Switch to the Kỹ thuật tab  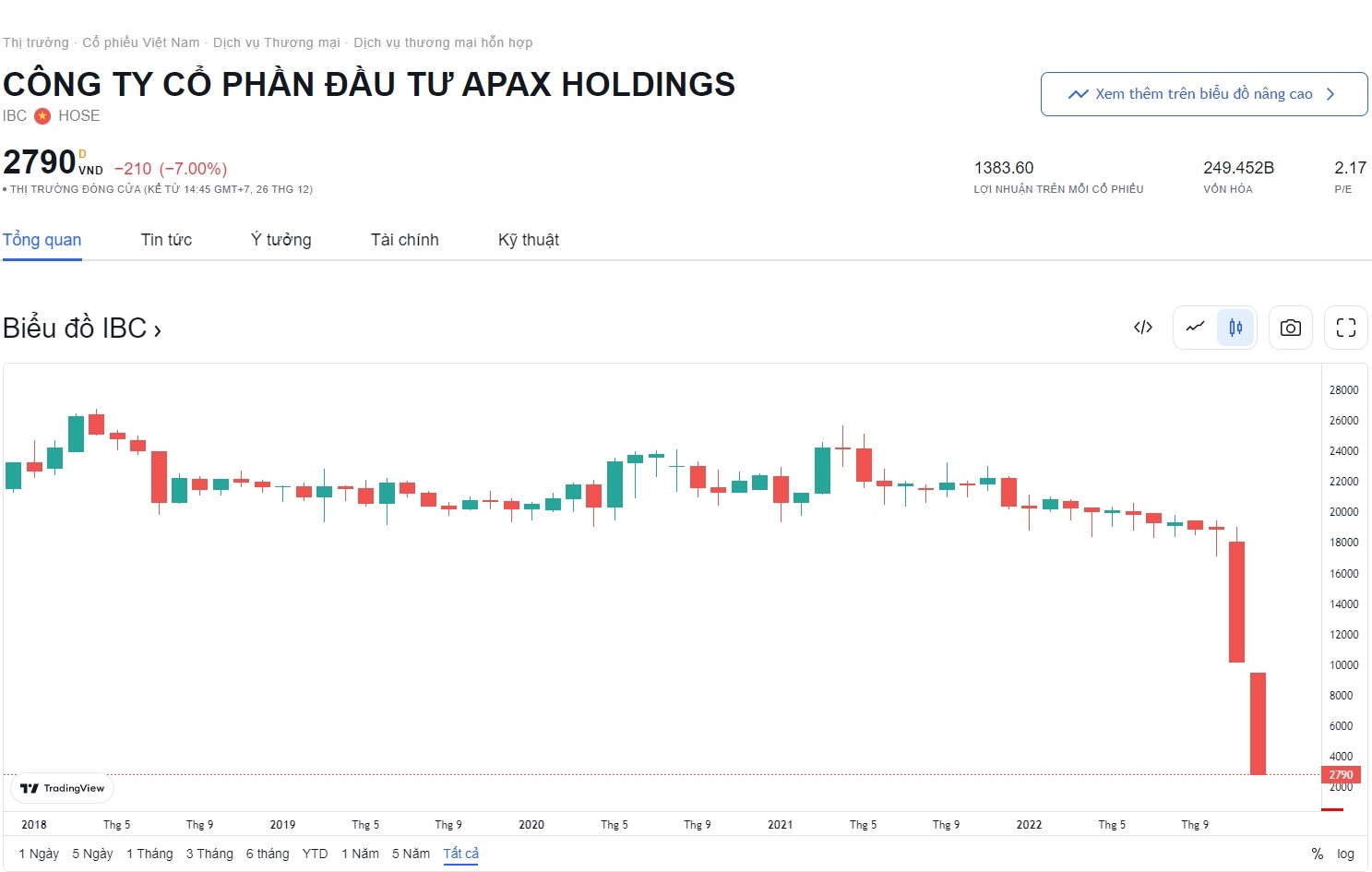click(528, 240)
